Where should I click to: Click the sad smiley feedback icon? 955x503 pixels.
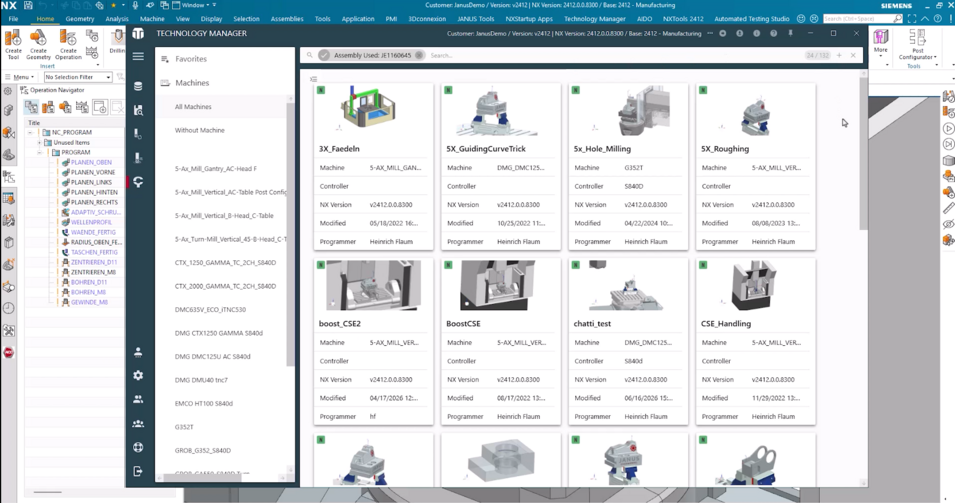[814, 19]
